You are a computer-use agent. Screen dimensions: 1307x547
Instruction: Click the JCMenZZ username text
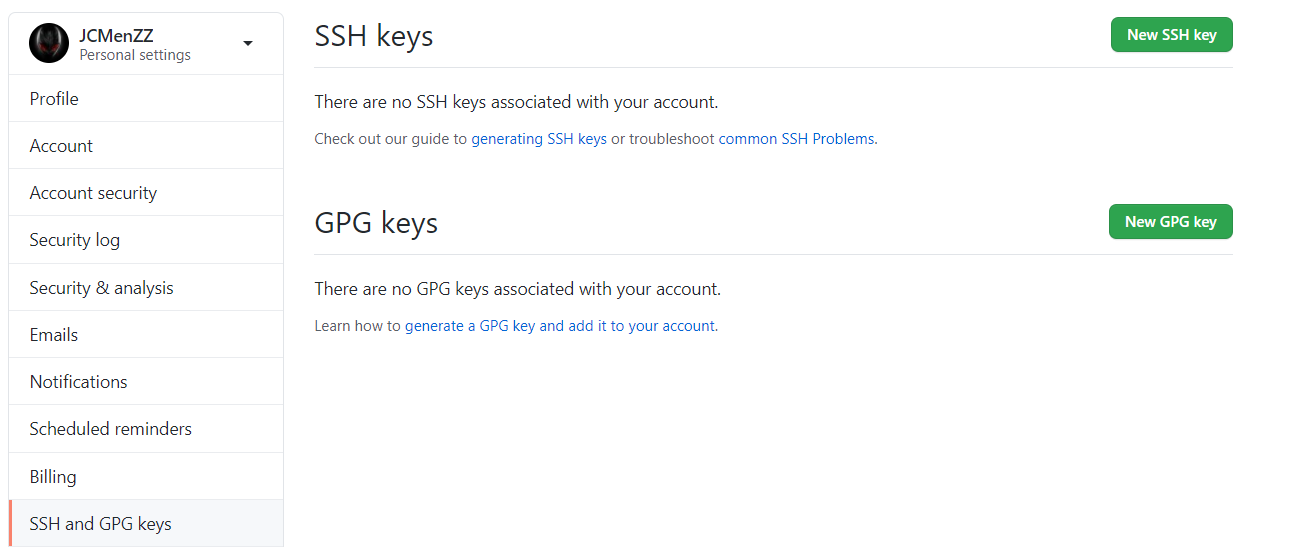pos(116,36)
